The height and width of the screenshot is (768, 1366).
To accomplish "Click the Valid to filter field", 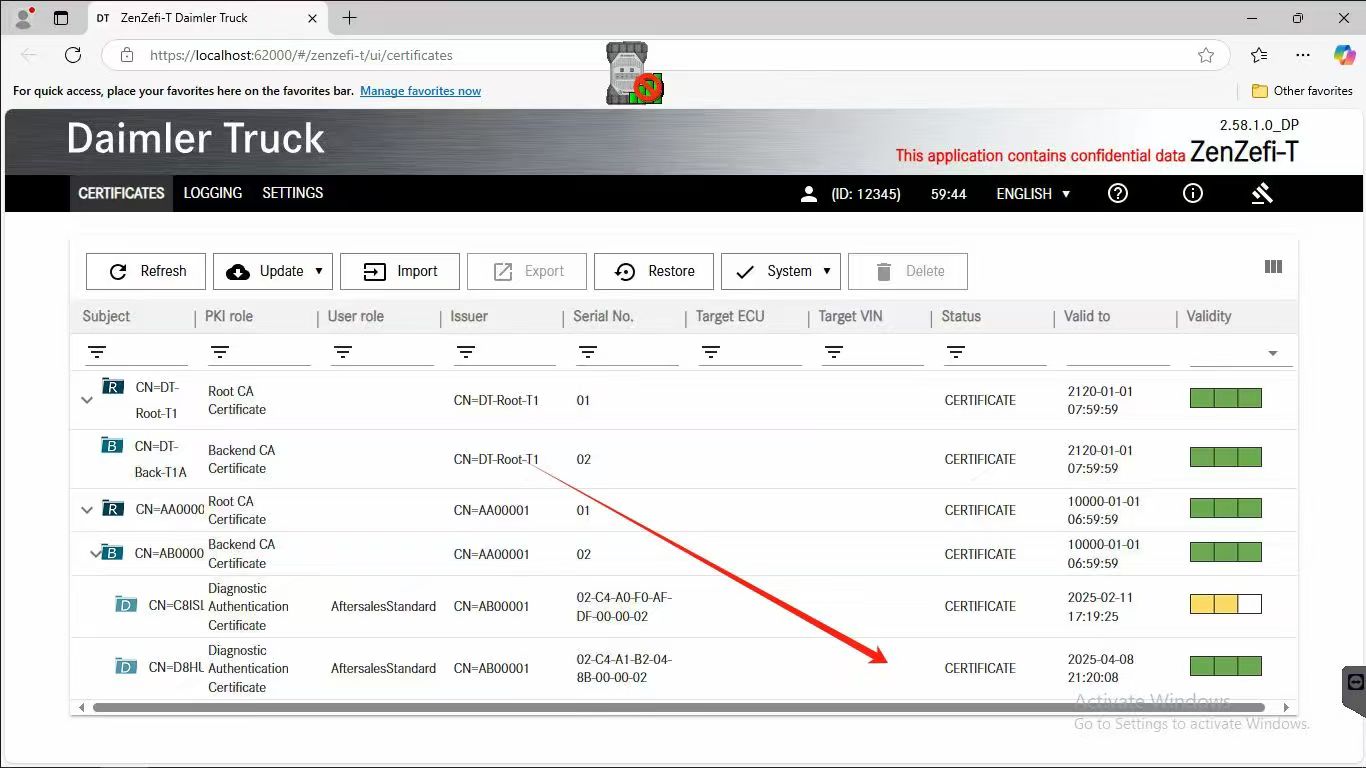I will tap(1118, 352).
